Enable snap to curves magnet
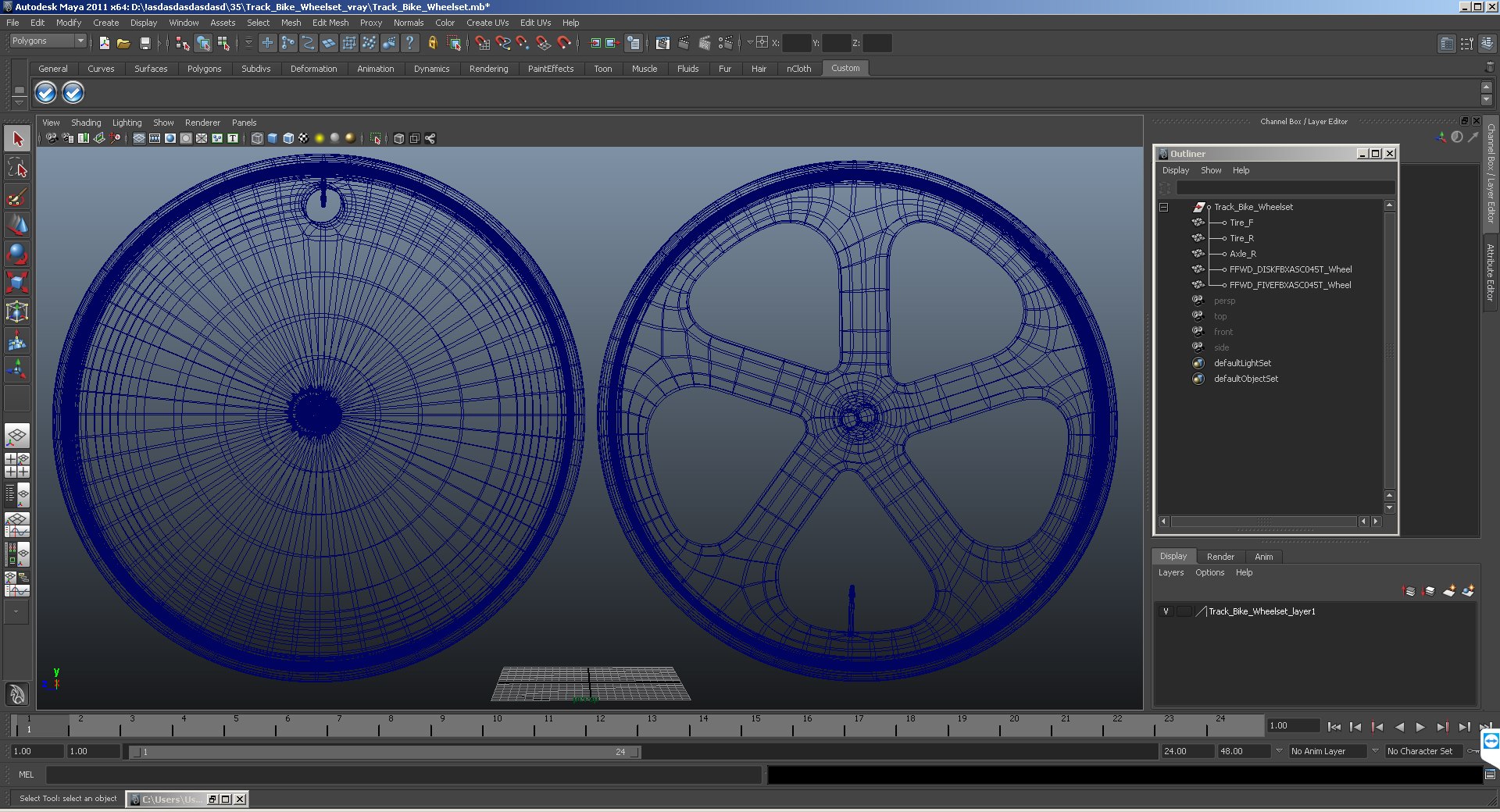The height and width of the screenshot is (812, 1500). pos(503,43)
